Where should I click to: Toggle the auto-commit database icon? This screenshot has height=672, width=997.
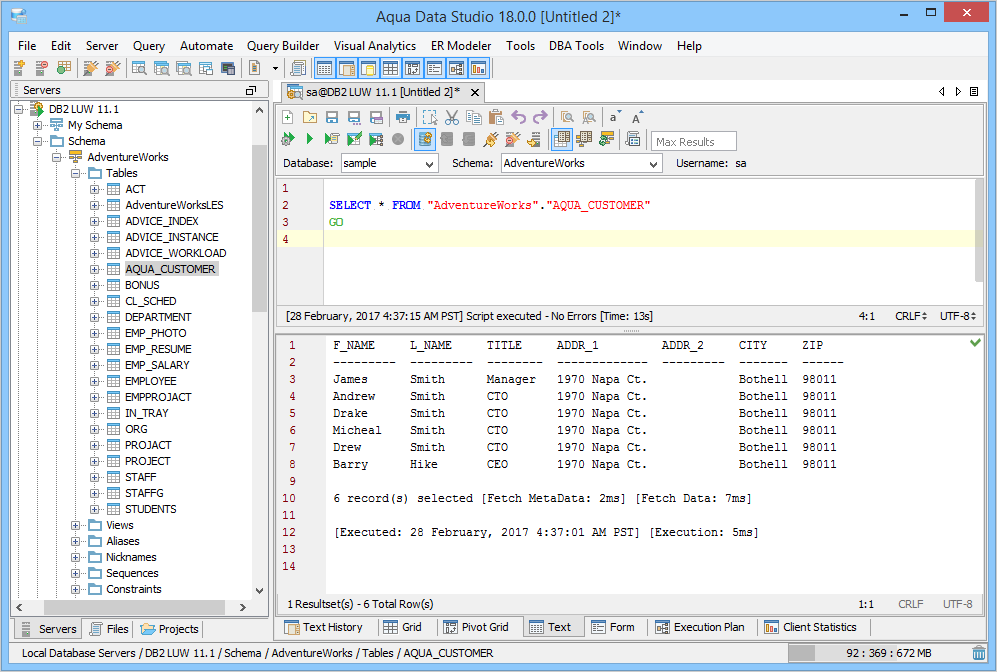tap(425, 139)
